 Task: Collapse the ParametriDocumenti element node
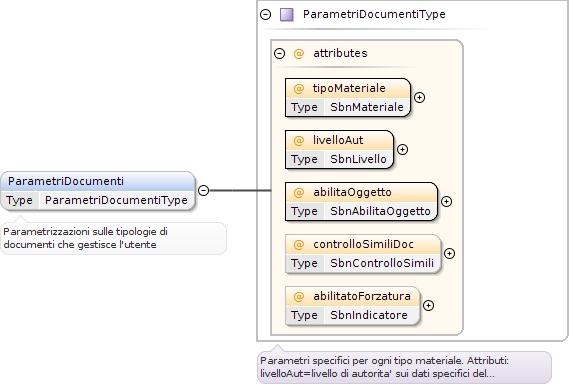click(x=204, y=190)
